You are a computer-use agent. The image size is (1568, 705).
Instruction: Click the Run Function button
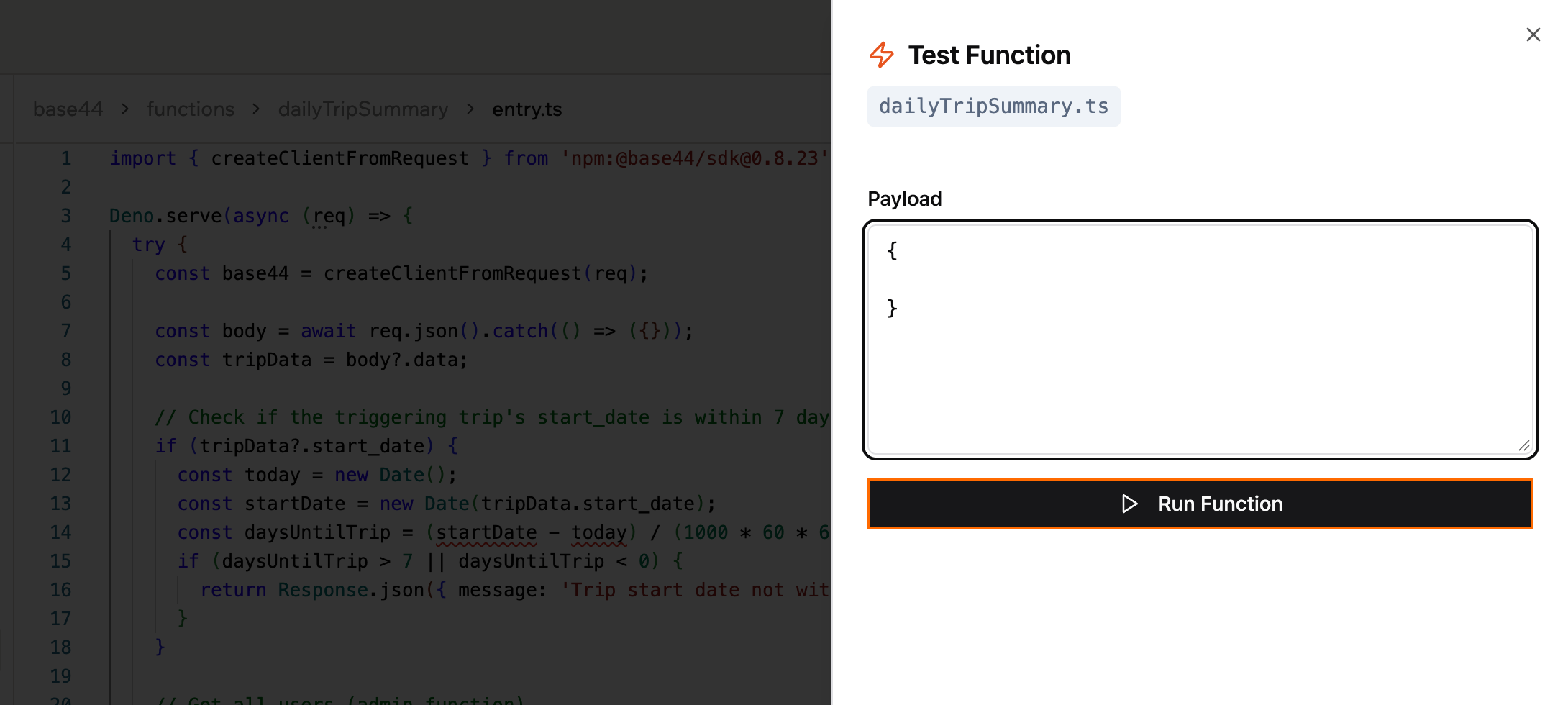pyautogui.click(x=1200, y=504)
